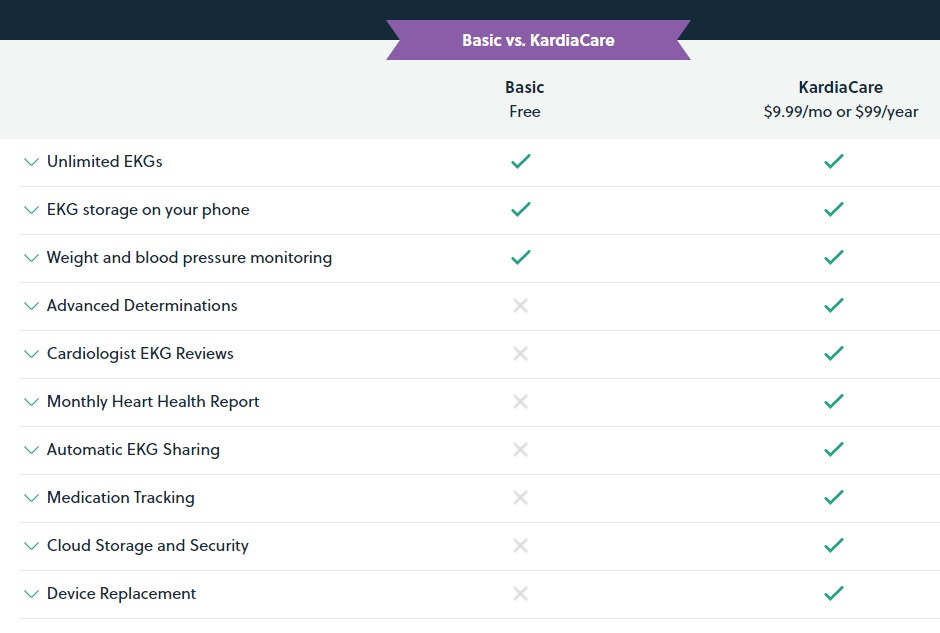Click KardiaCare checkmark for Monthly Heart Health Report
The width and height of the screenshot is (940, 633).
tap(834, 401)
